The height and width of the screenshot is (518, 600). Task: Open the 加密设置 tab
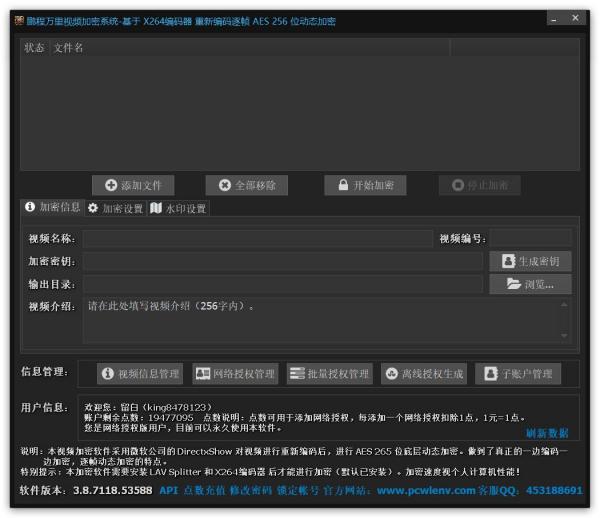click(115, 209)
